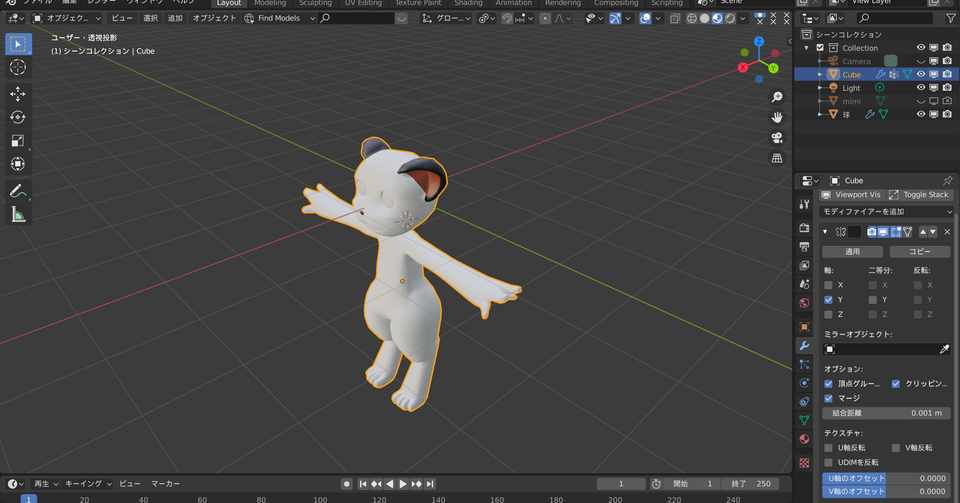Switch perspective/orthographic grid icon
The image size is (960, 503).
[x=777, y=158]
